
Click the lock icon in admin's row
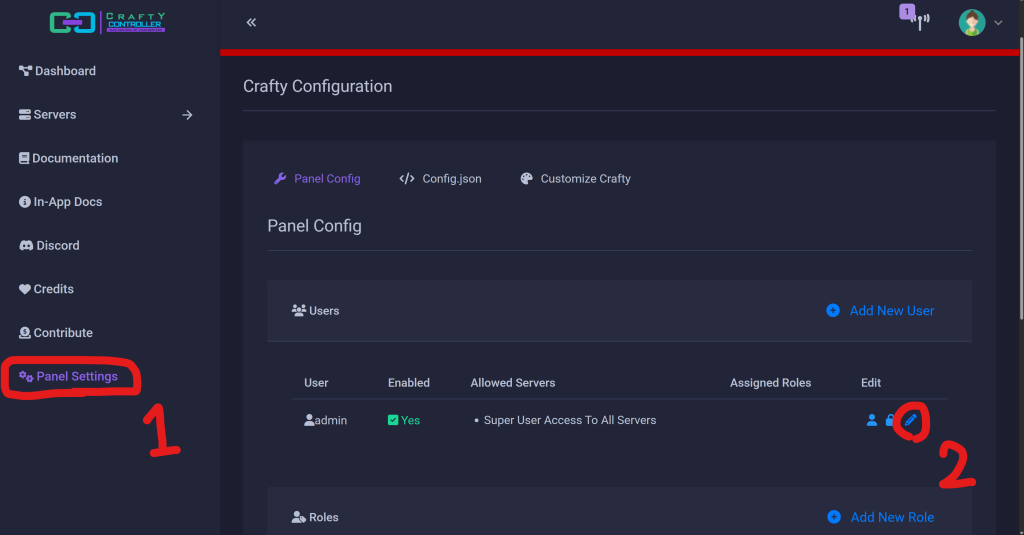tap(890, 421)
